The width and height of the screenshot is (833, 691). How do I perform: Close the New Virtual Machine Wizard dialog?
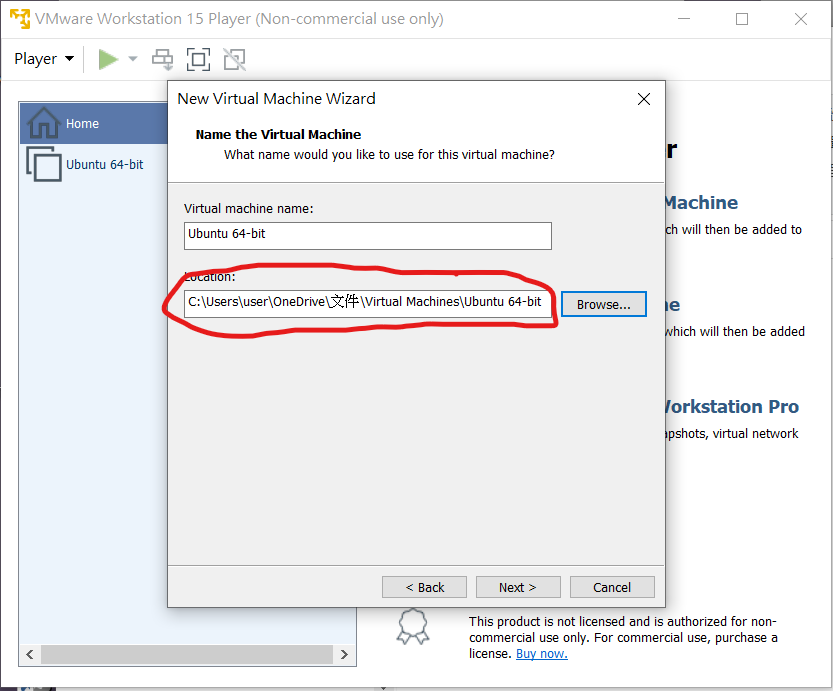pyautogui.click(x=644, y=99)
